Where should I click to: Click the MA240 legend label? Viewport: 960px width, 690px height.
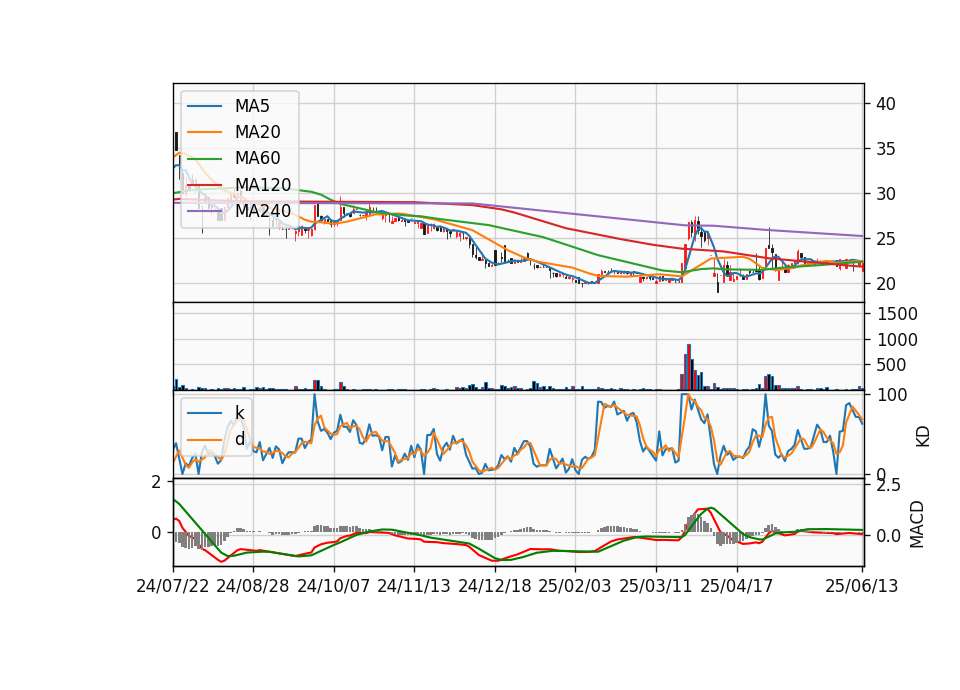(x=263, y=211)
